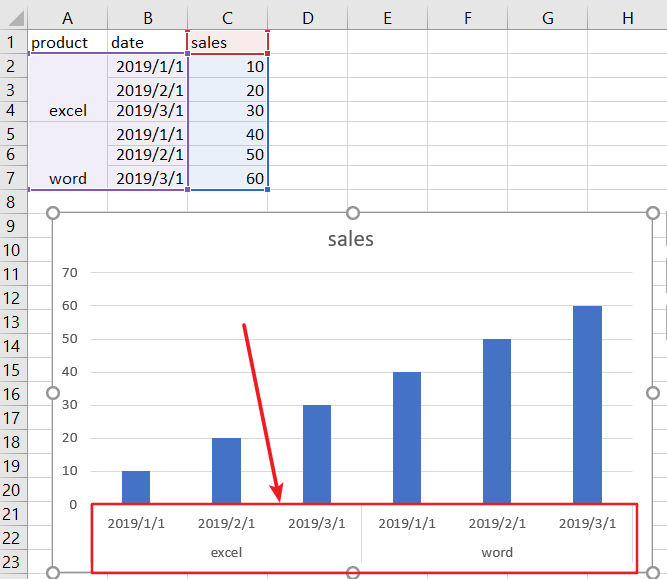667x579 pixels.
Task: Click the tallest bar with value 60
Action: coord(587,405)
